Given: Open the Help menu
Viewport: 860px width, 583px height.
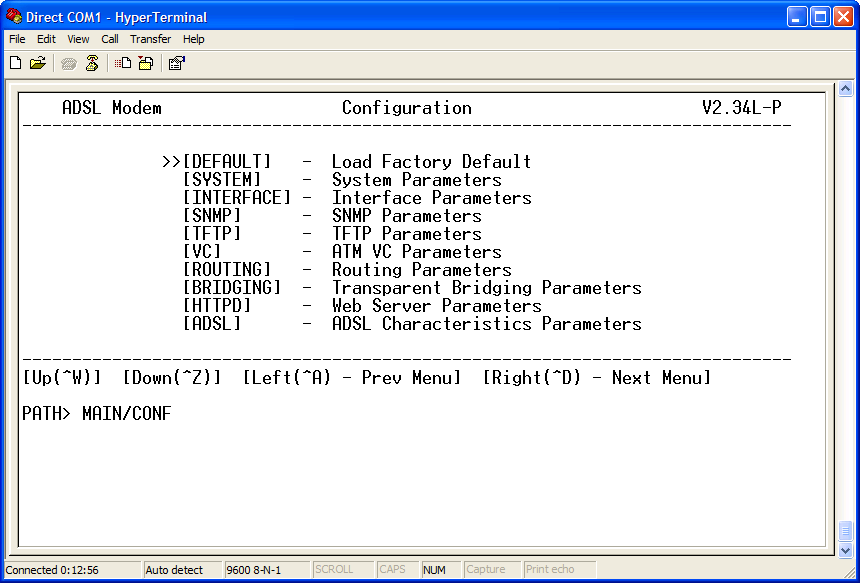Looking at the screenshot, I should tap(193, 39).
